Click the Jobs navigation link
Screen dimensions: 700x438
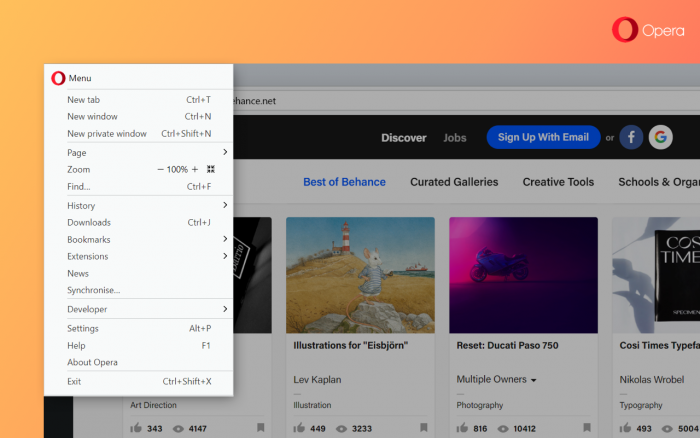[x=455, y=138]
